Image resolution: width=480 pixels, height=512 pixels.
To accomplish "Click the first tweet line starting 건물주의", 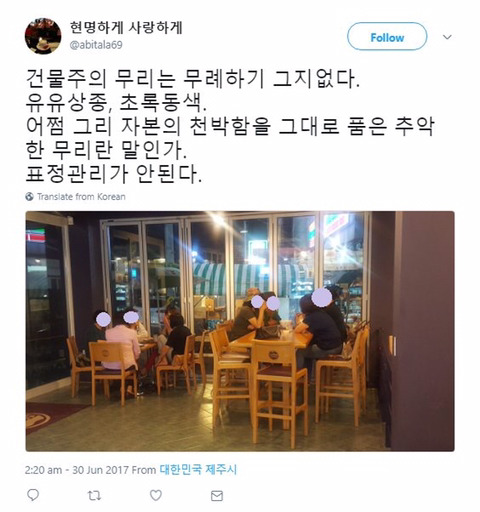I will (193, 79).
